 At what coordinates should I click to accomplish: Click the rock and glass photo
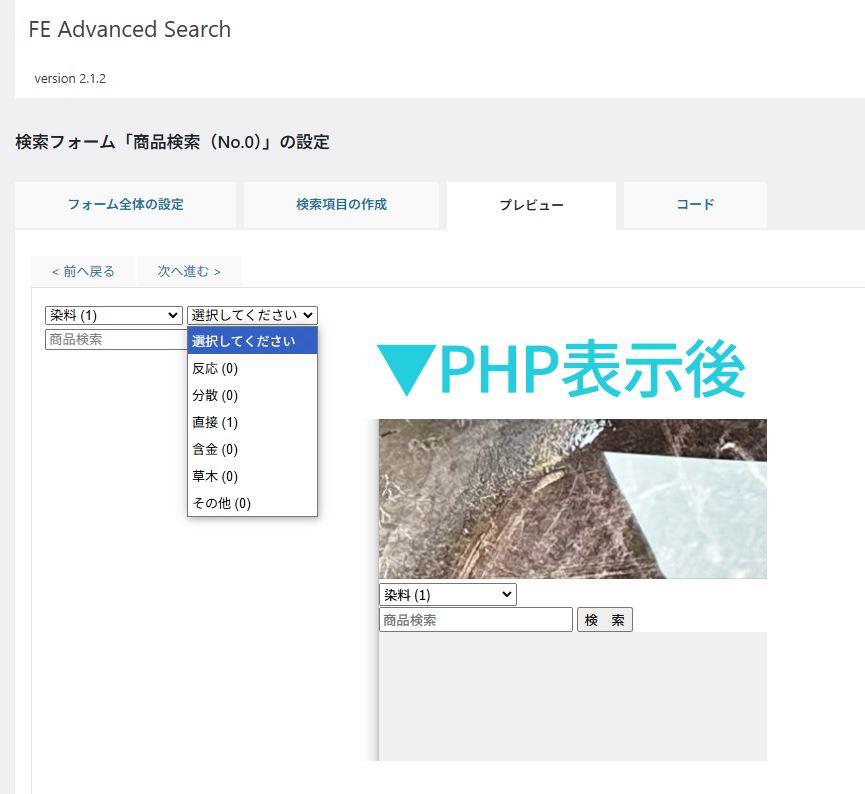coord(573,499)
